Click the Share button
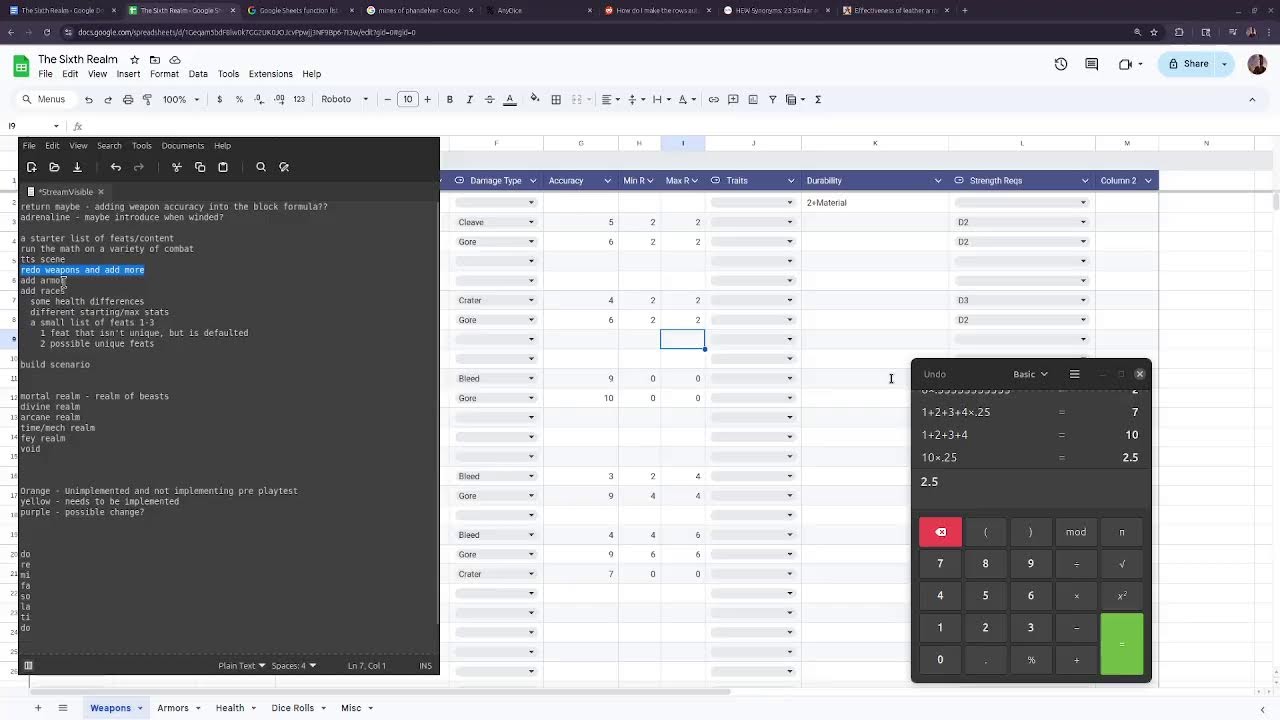 [x=1189, y=64]
